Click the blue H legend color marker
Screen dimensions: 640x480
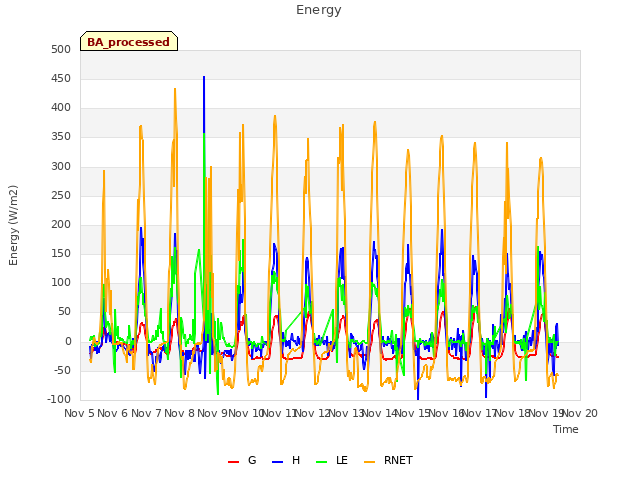click(x=278, y=462)
